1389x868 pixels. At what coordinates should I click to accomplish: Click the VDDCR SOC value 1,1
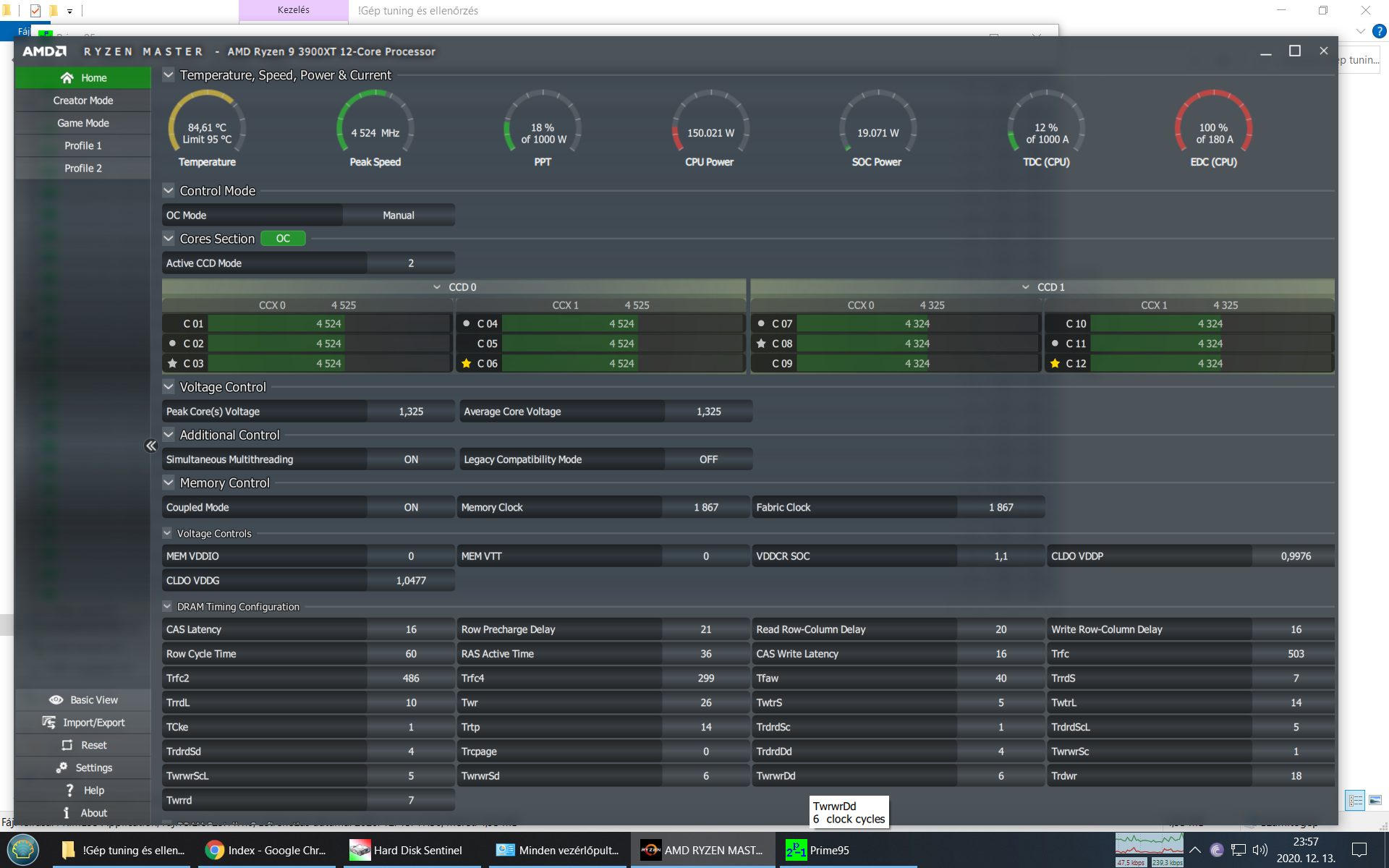pyautogui.click(x=1001, y=556)
